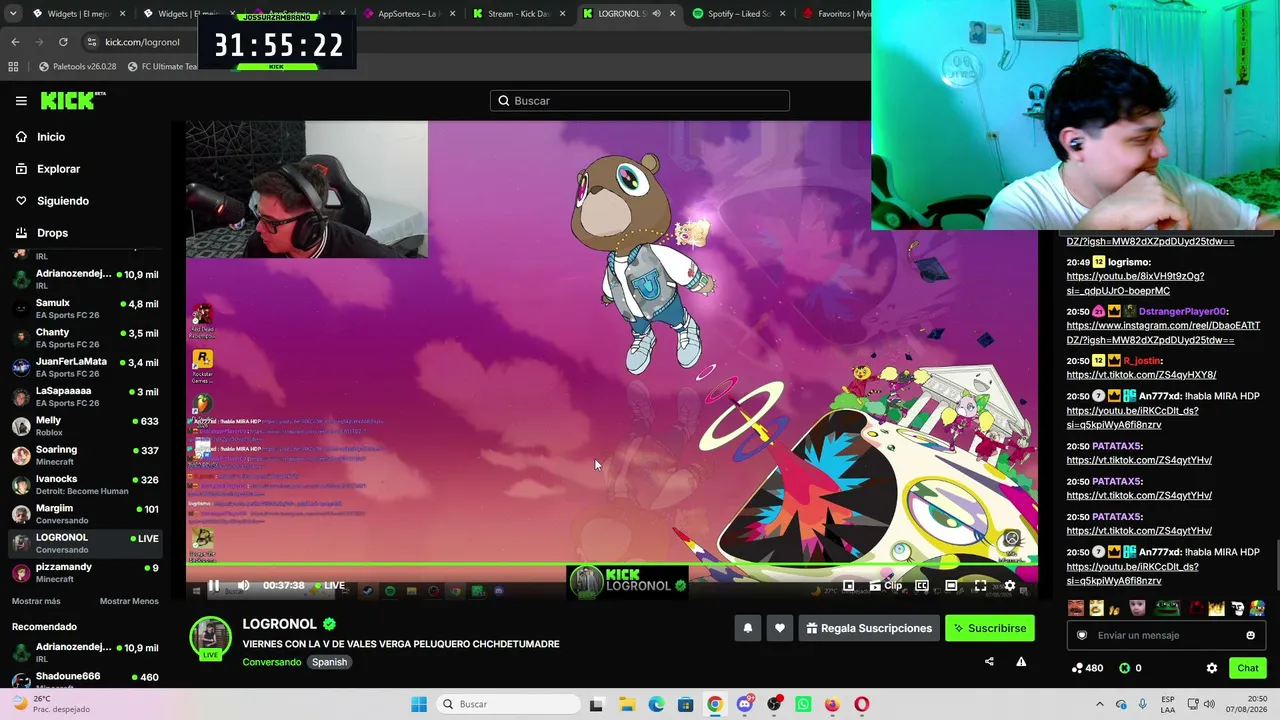This screenshot has width=1280, height=720.
Task: Mute the stream volume
Action: [243, 586]
